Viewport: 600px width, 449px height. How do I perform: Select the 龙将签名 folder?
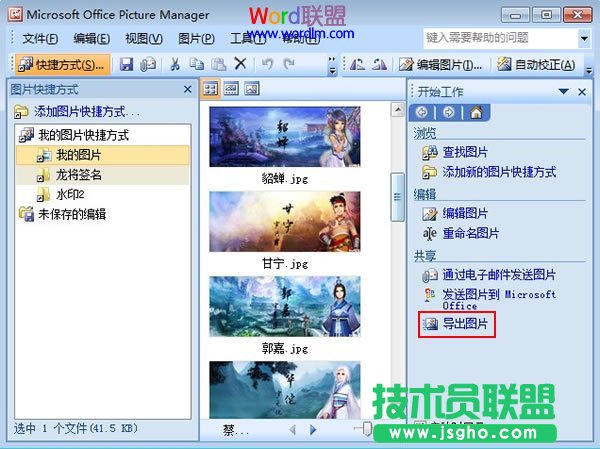[78, 175]
